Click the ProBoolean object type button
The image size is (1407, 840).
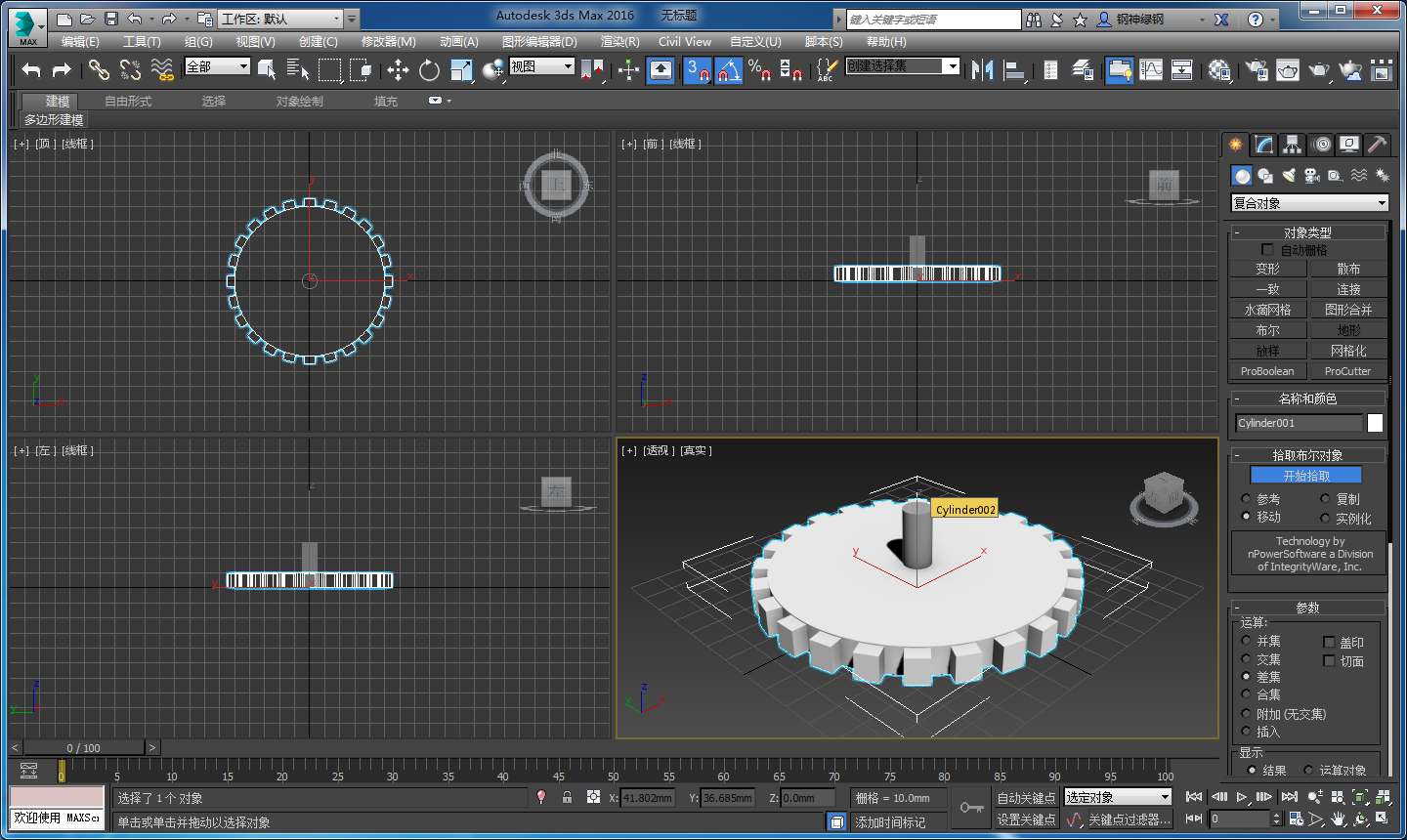(x=1267, y=371)
